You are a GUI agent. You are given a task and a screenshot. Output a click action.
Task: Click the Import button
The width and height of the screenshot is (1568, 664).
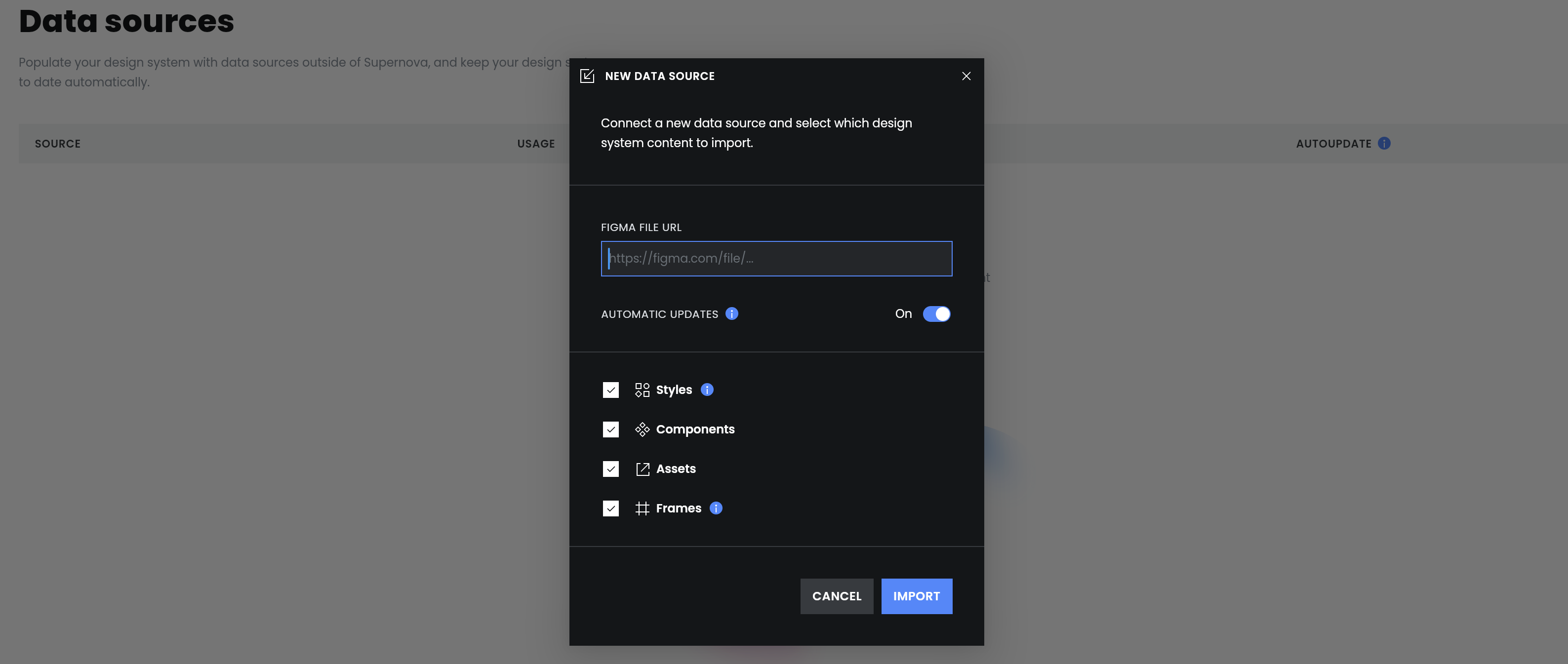click(x=917, y=596)
